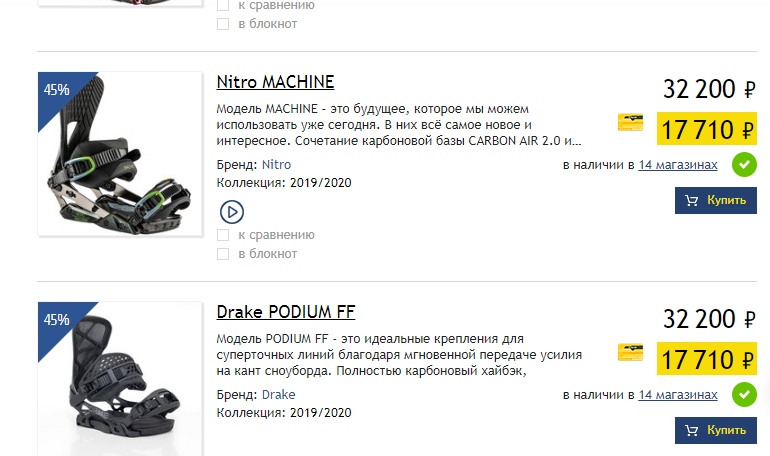770x456 pixels.
Task: Click the 32 200 ₽ original price of Drake PODIUM FF
Action: point(709,320)
